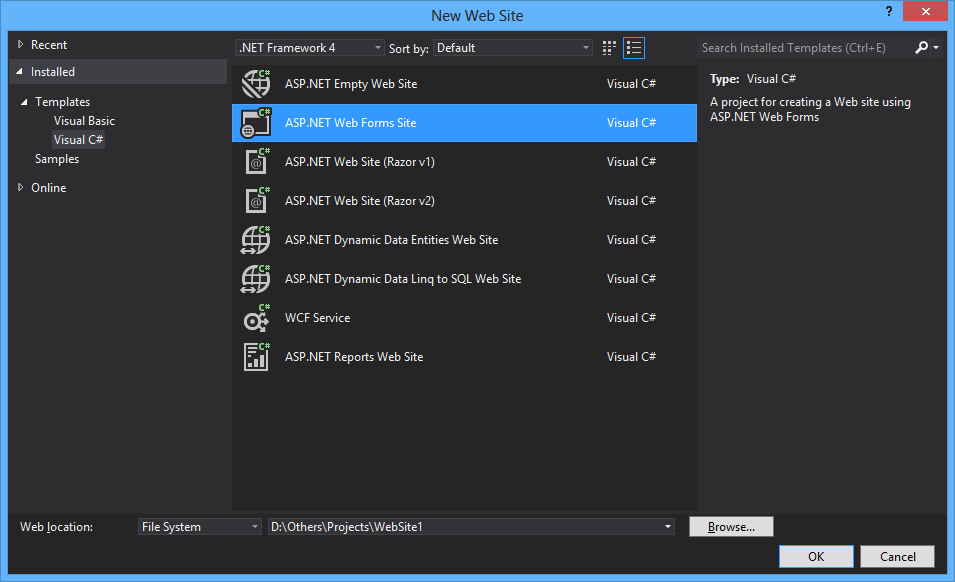Screen dimensions: 955x582
Task: Click the WCF Service gear icon
Action: 256,318
